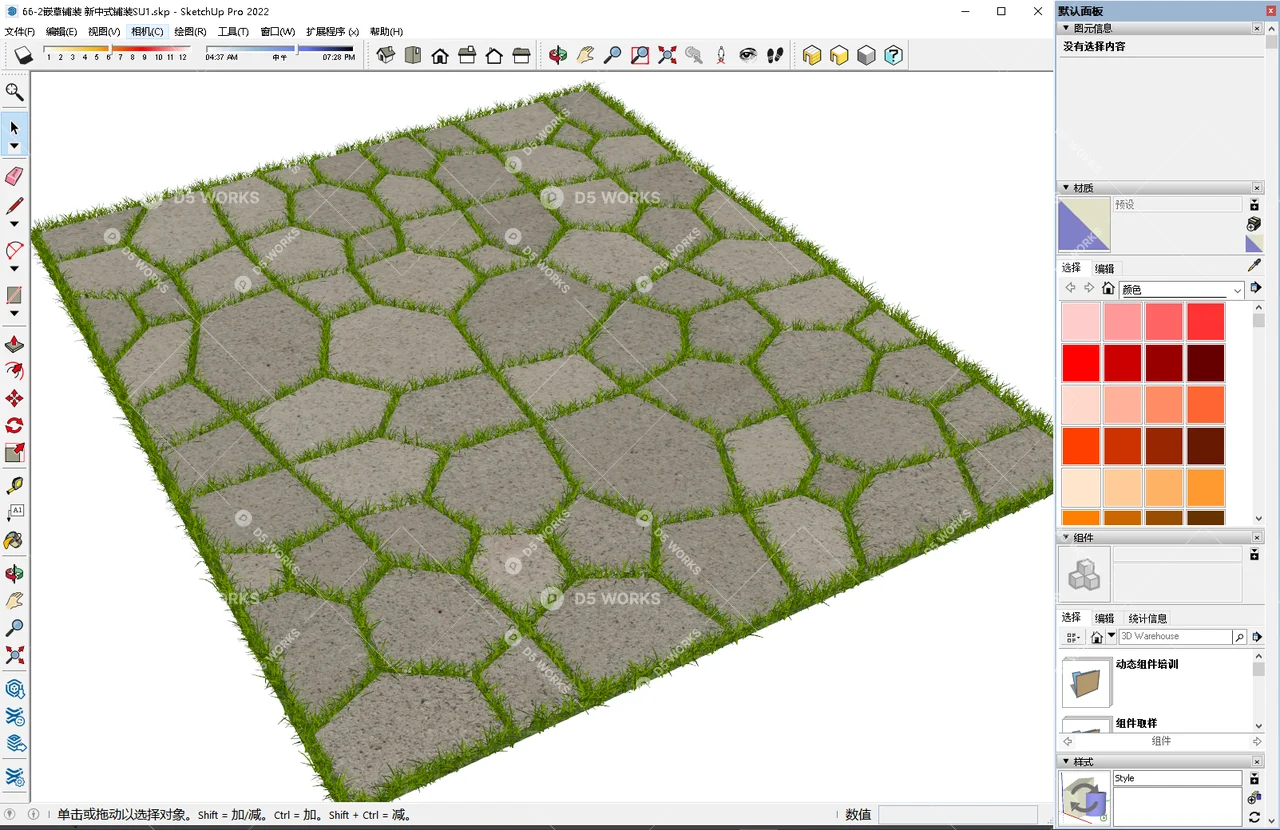The width and height of the screenshot is (1280, 830).
Task: Select the Move tool
Action: click(x=14, y=396)
